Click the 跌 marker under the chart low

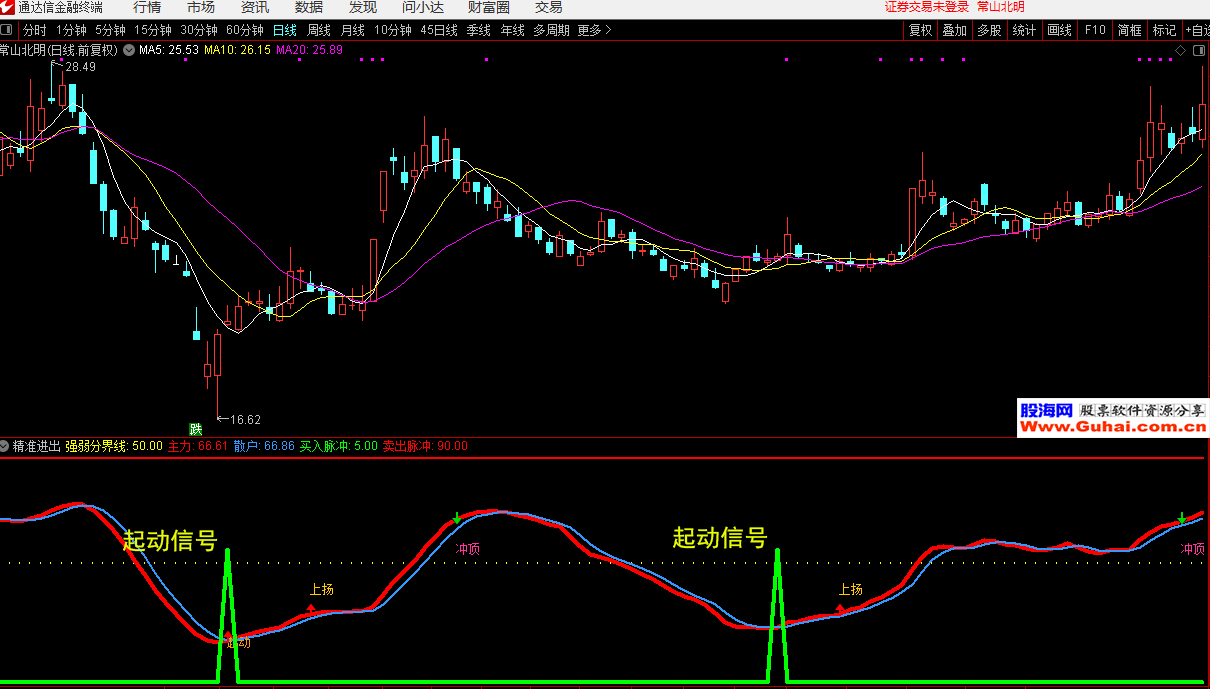click(x=195, y=429)
